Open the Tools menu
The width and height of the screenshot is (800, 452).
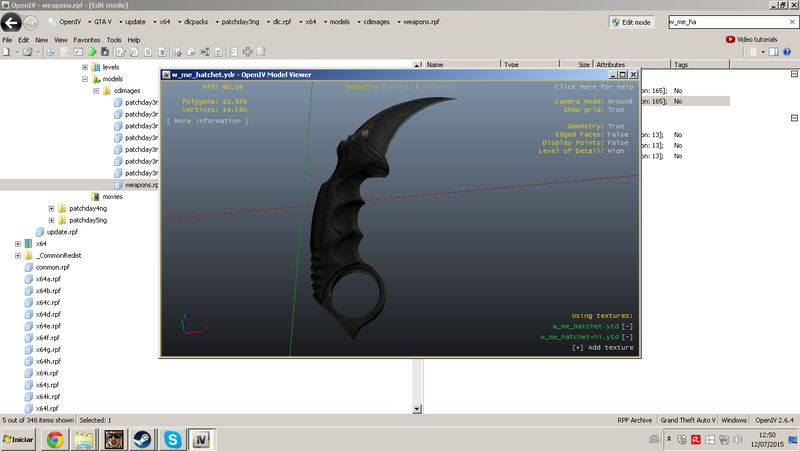coord(114,40)
